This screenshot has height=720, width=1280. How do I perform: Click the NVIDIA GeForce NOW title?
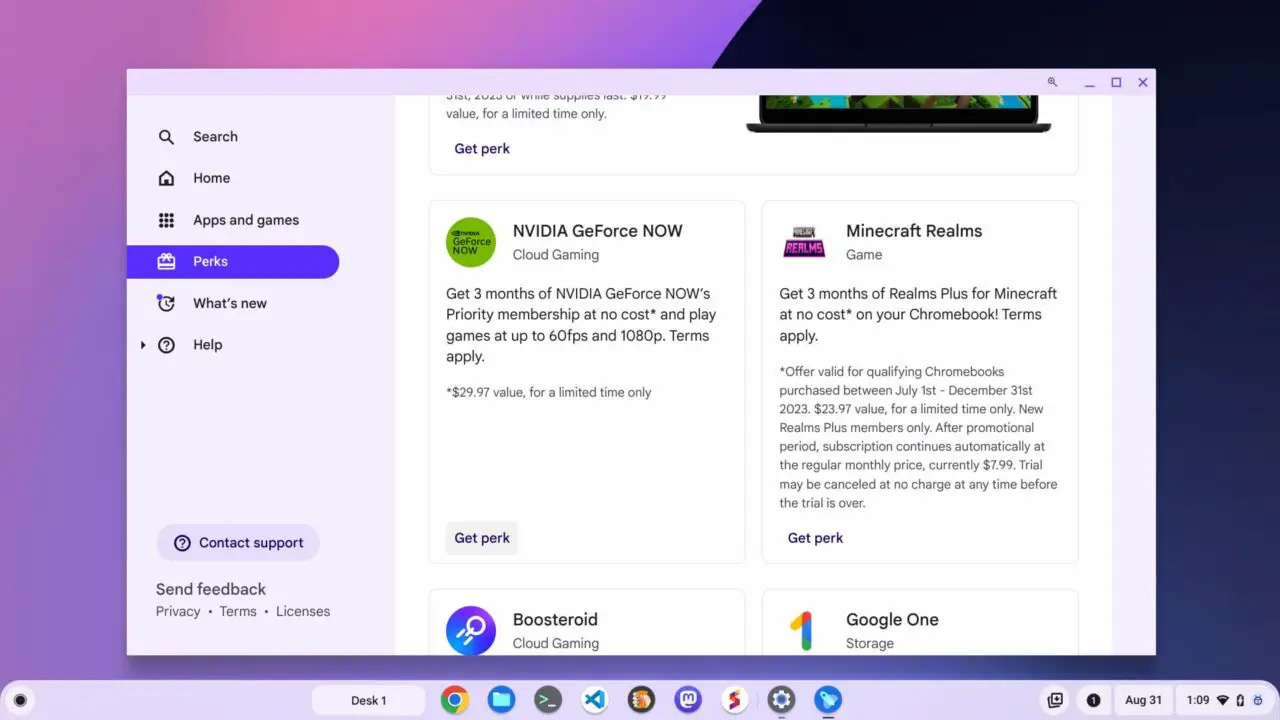point(597,231)
